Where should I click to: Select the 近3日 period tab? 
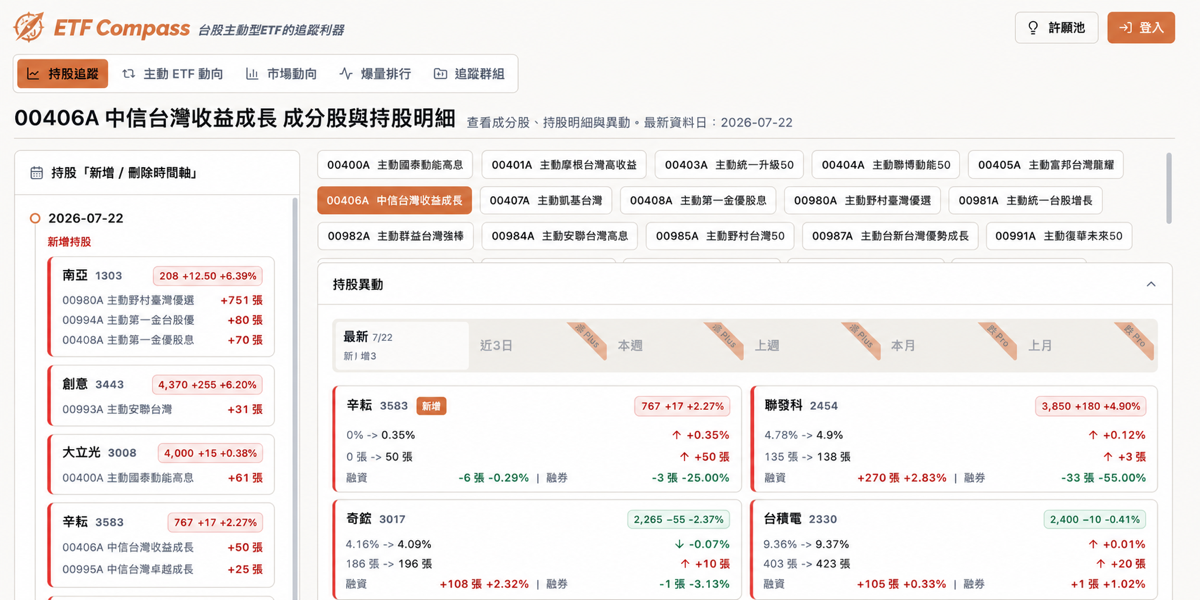(x=537, y=345)
